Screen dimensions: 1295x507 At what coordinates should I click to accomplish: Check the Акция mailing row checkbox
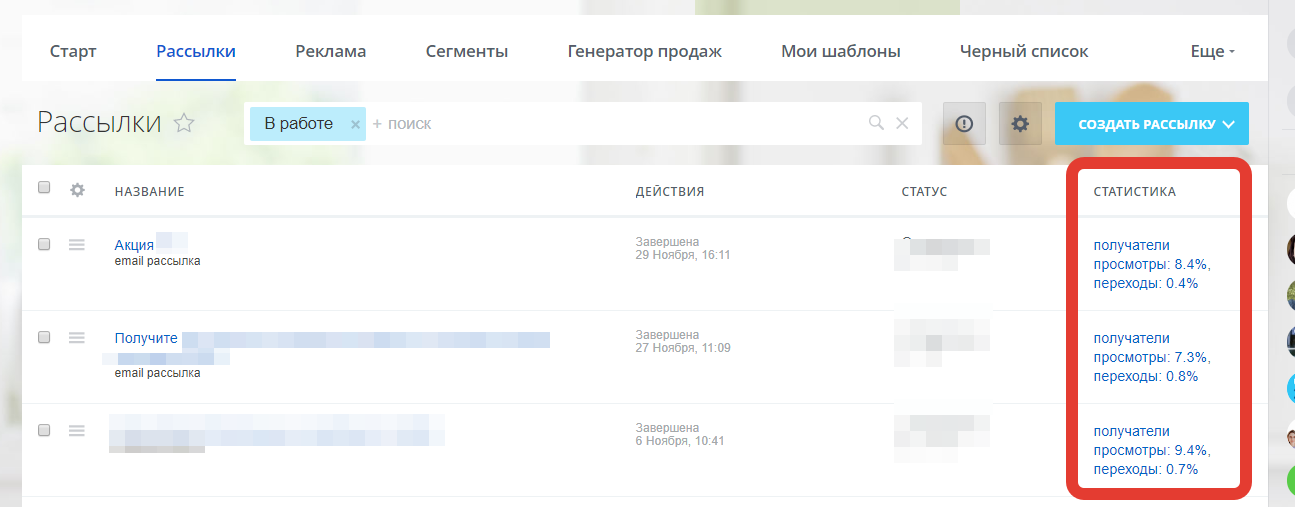pyautogui.click(x=44, y=244)
